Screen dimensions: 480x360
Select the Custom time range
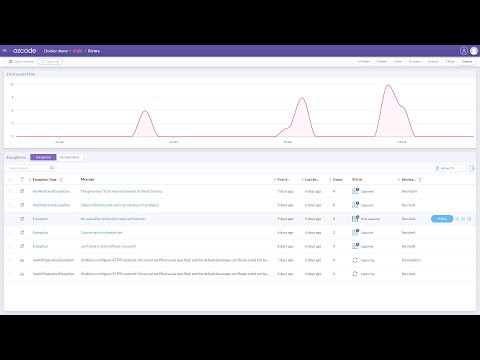pos(467,61)
